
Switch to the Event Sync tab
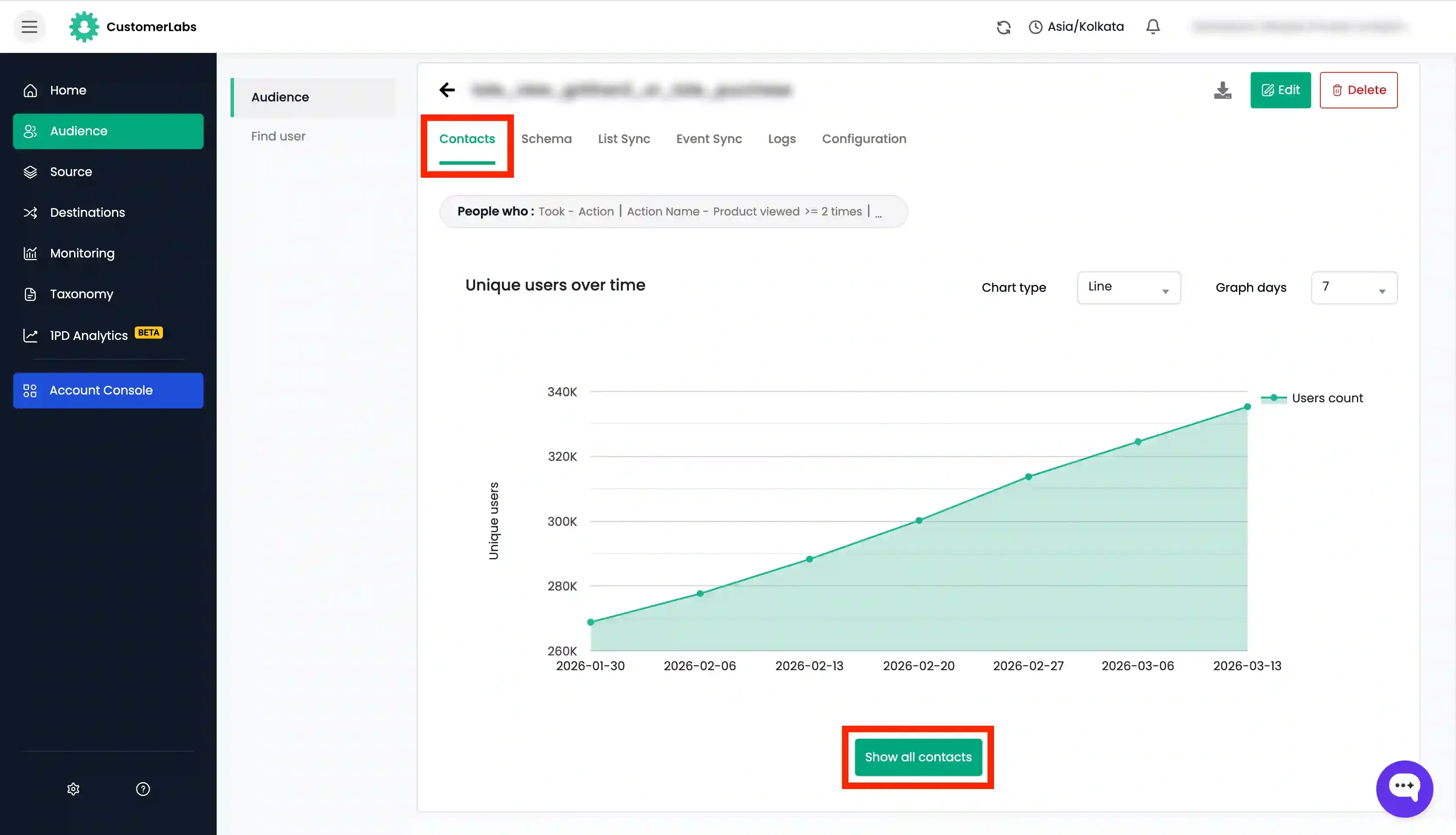tap(708, 139)
